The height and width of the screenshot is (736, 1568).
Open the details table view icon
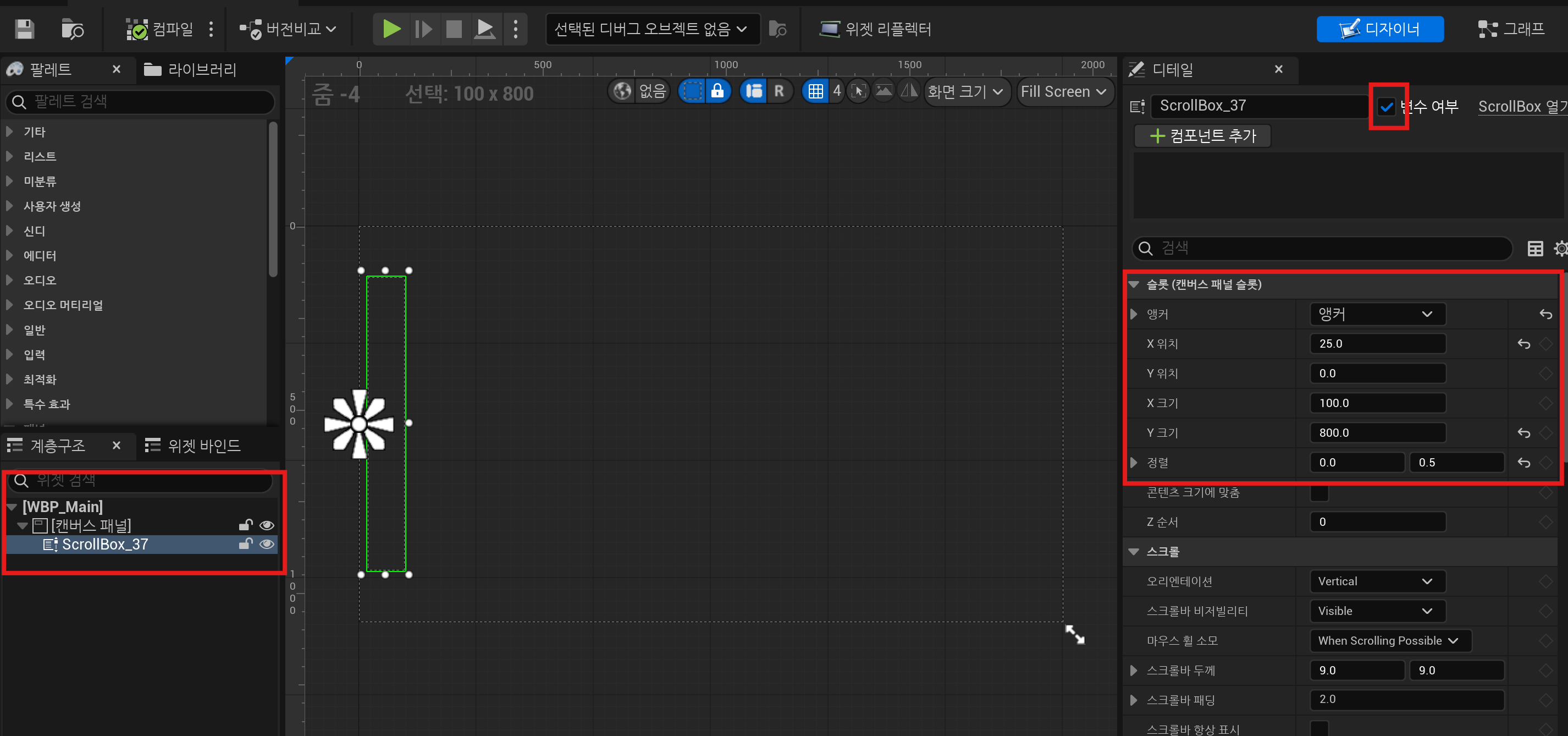tap(1535, 249)
